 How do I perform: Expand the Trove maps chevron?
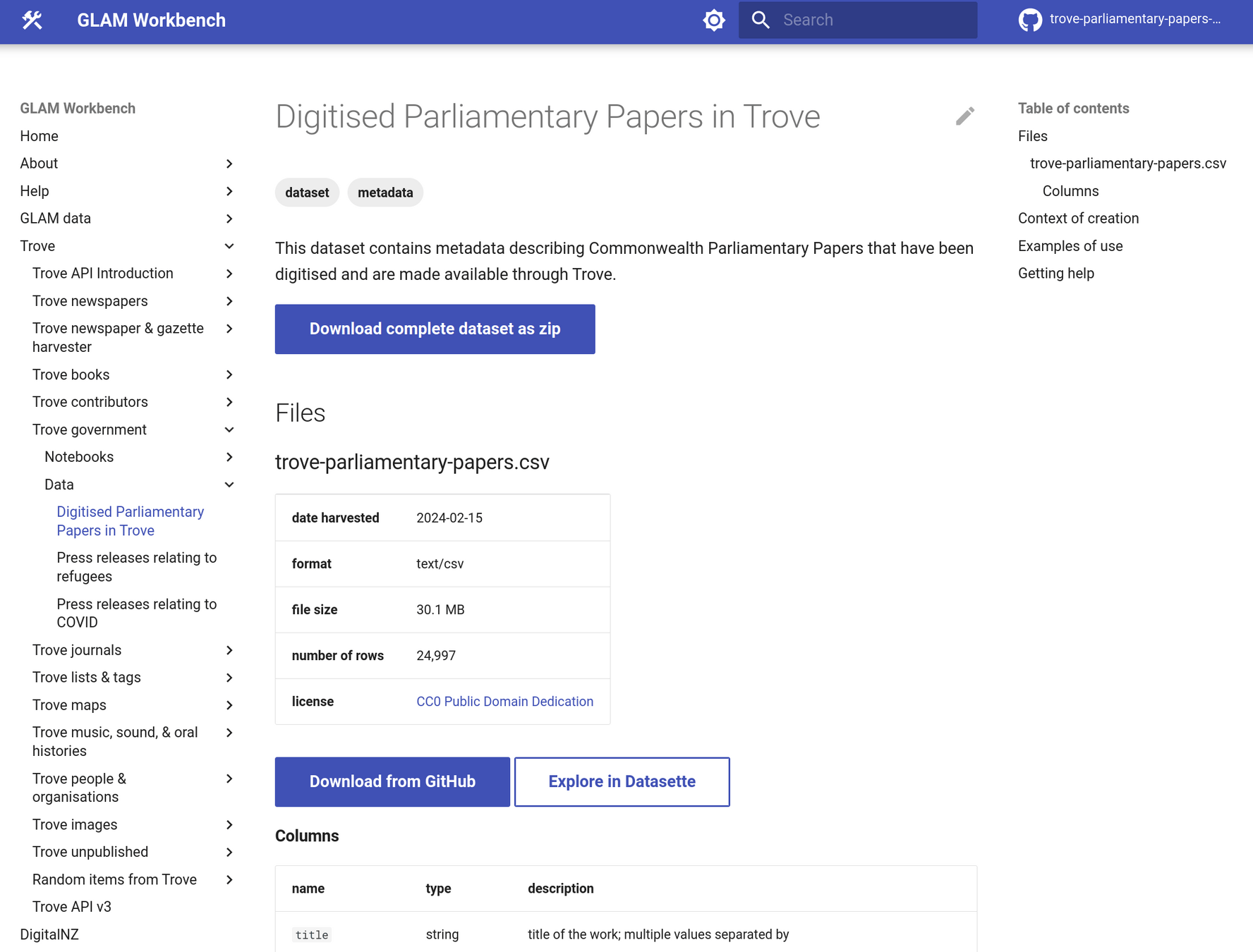229,705
